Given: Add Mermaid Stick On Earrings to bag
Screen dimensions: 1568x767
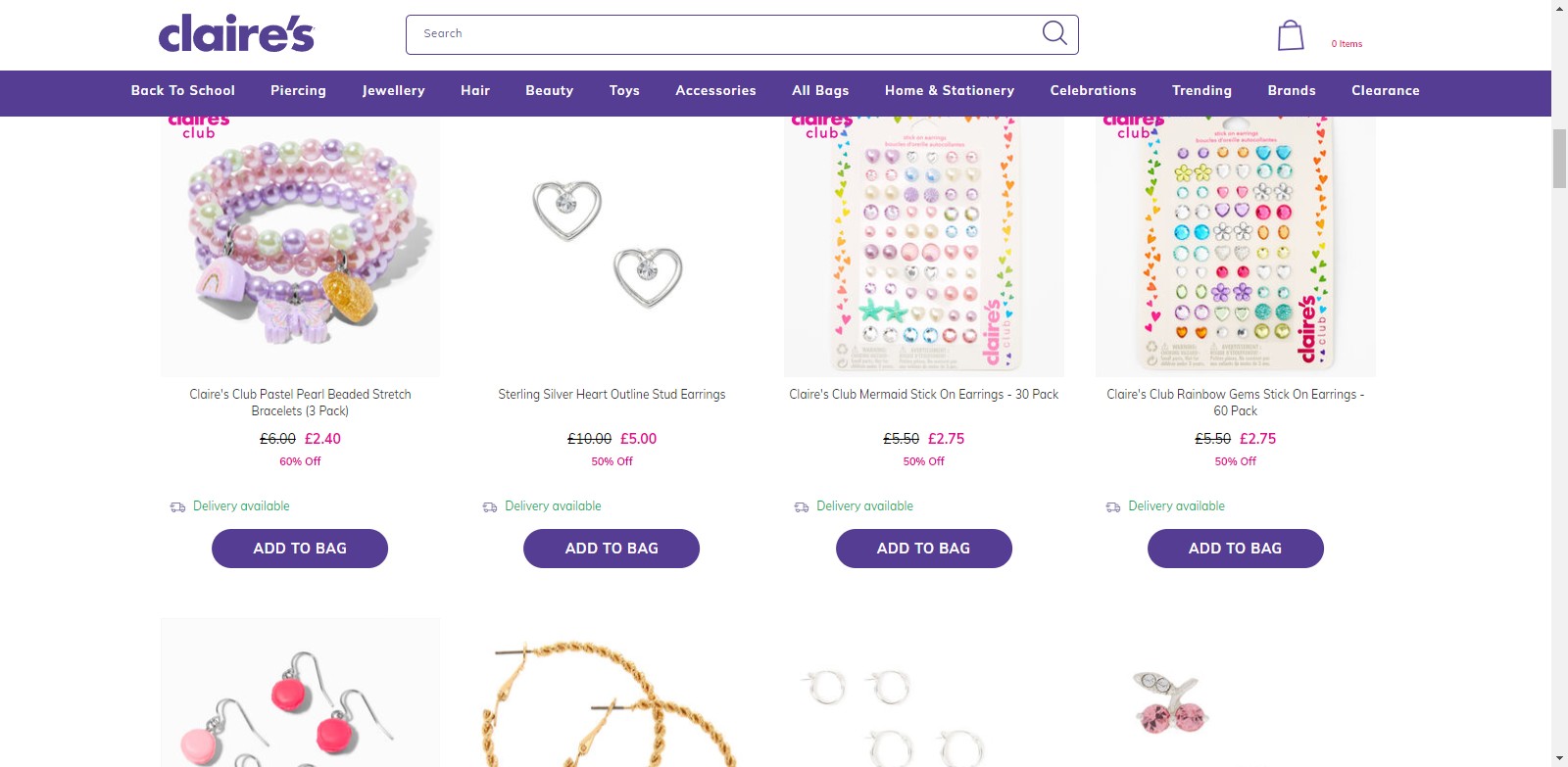Looking at the screenshot, I should coord(923,549).
